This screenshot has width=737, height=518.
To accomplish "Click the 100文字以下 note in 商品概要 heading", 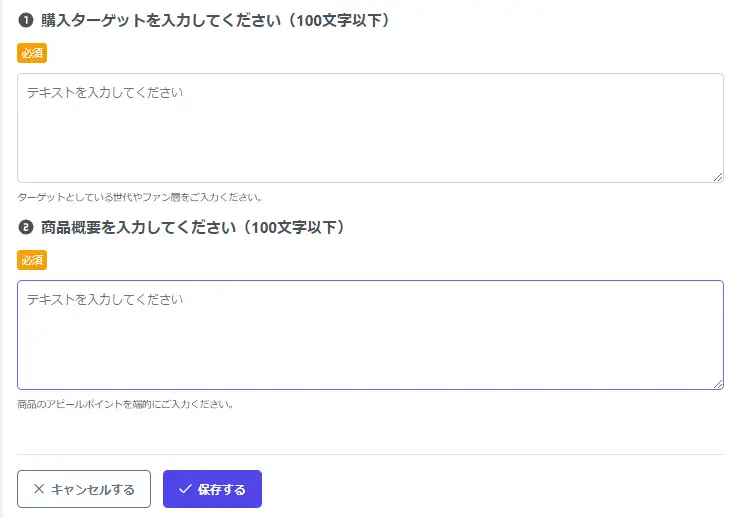I will tap(297, 227).
